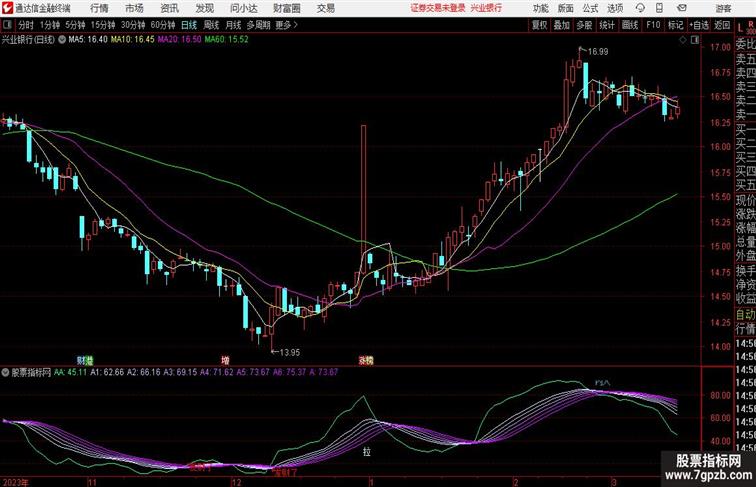Click the 财 event marker on the timeline

(81, 360)
